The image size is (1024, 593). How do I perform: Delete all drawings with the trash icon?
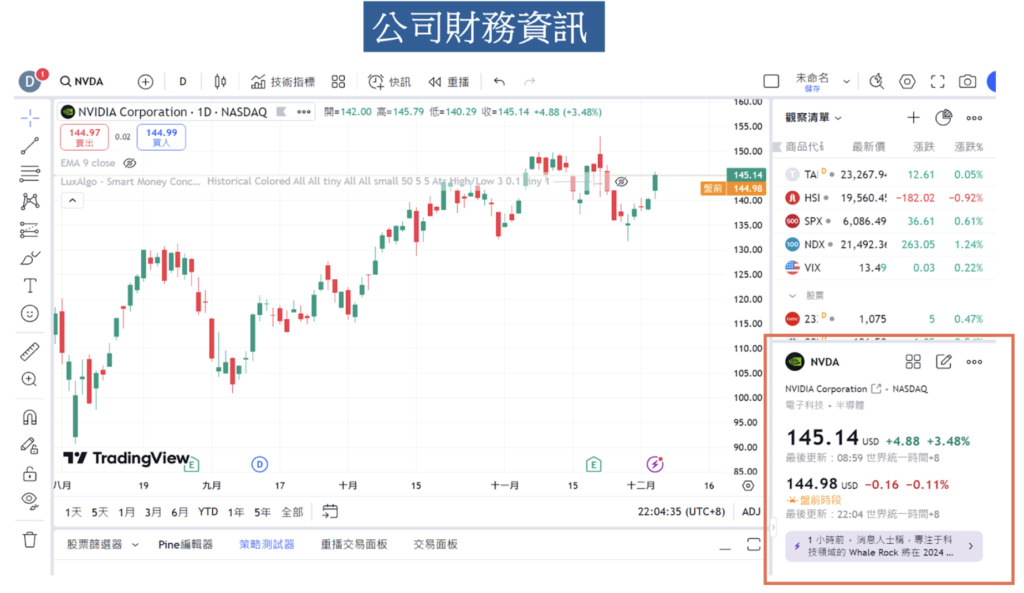(29, 540)
